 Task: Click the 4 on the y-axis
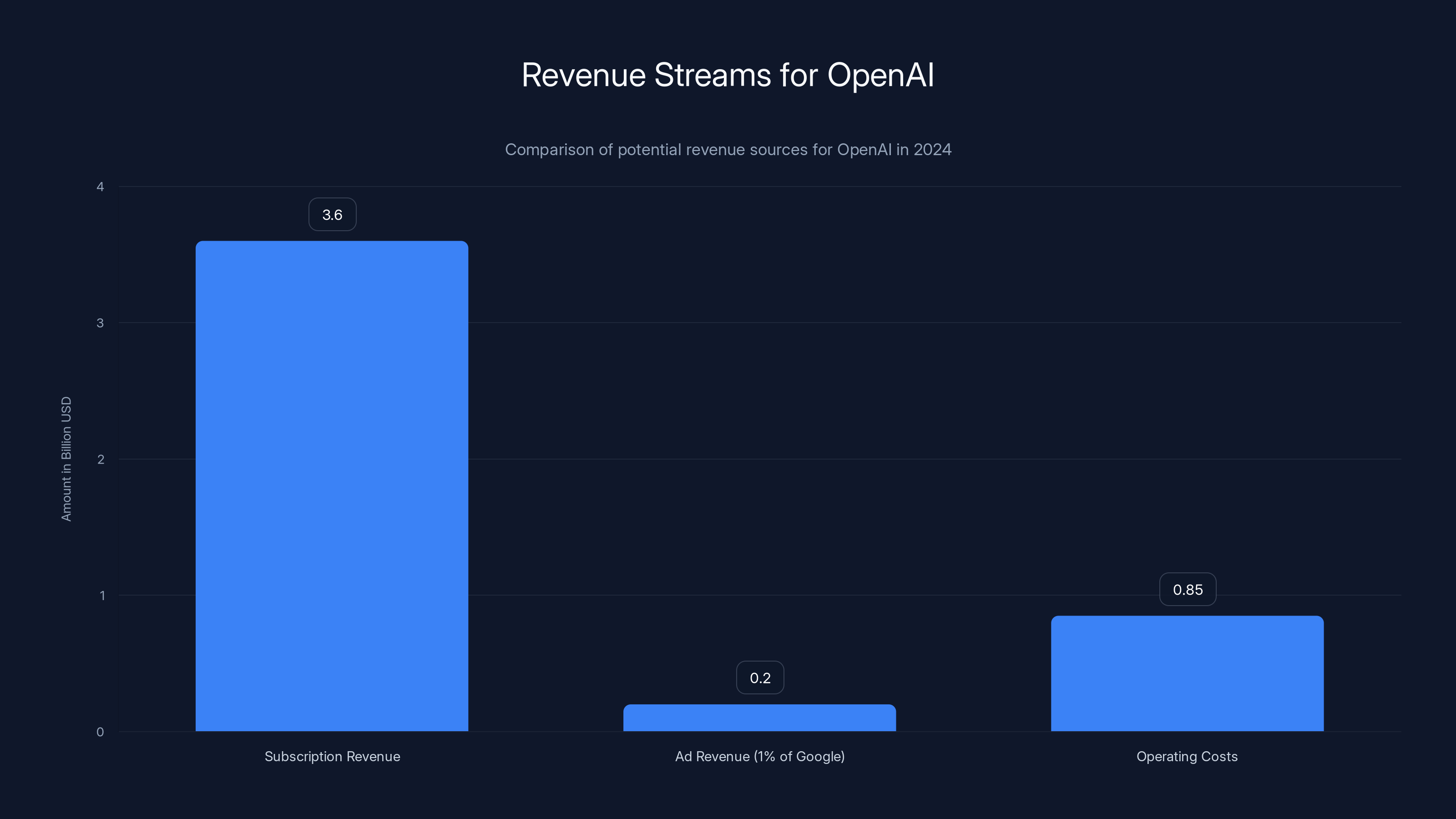(x=101, y=186)
